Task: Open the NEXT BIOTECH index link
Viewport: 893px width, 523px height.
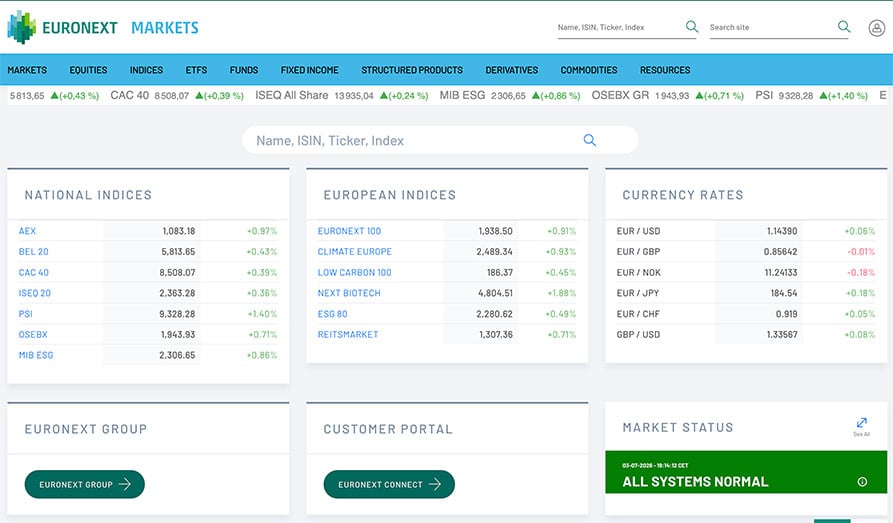Action: tap(349, 293)
